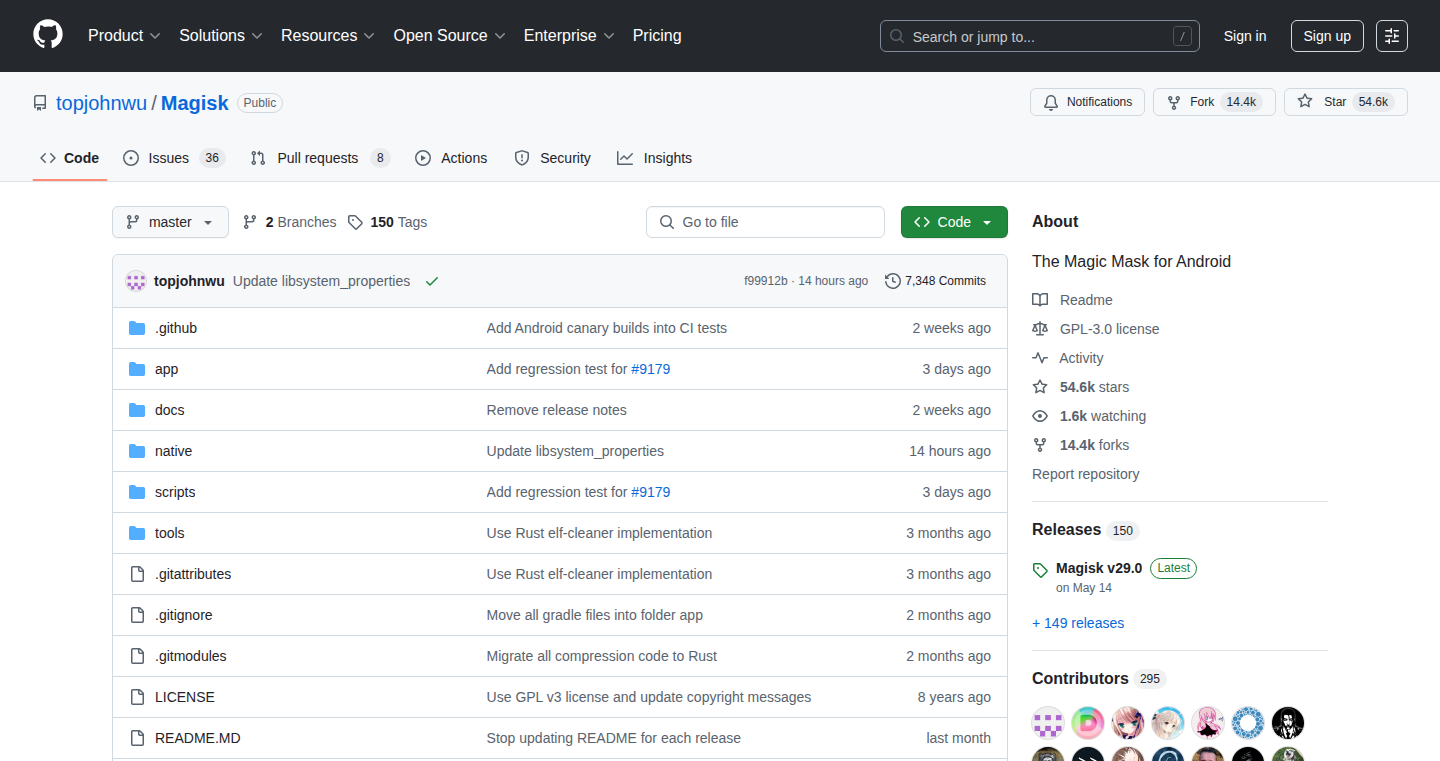The height and width of the screenshot is (761, 1440).
Task: Click the green check status icon on the latest commit
Action: point(432,281)
